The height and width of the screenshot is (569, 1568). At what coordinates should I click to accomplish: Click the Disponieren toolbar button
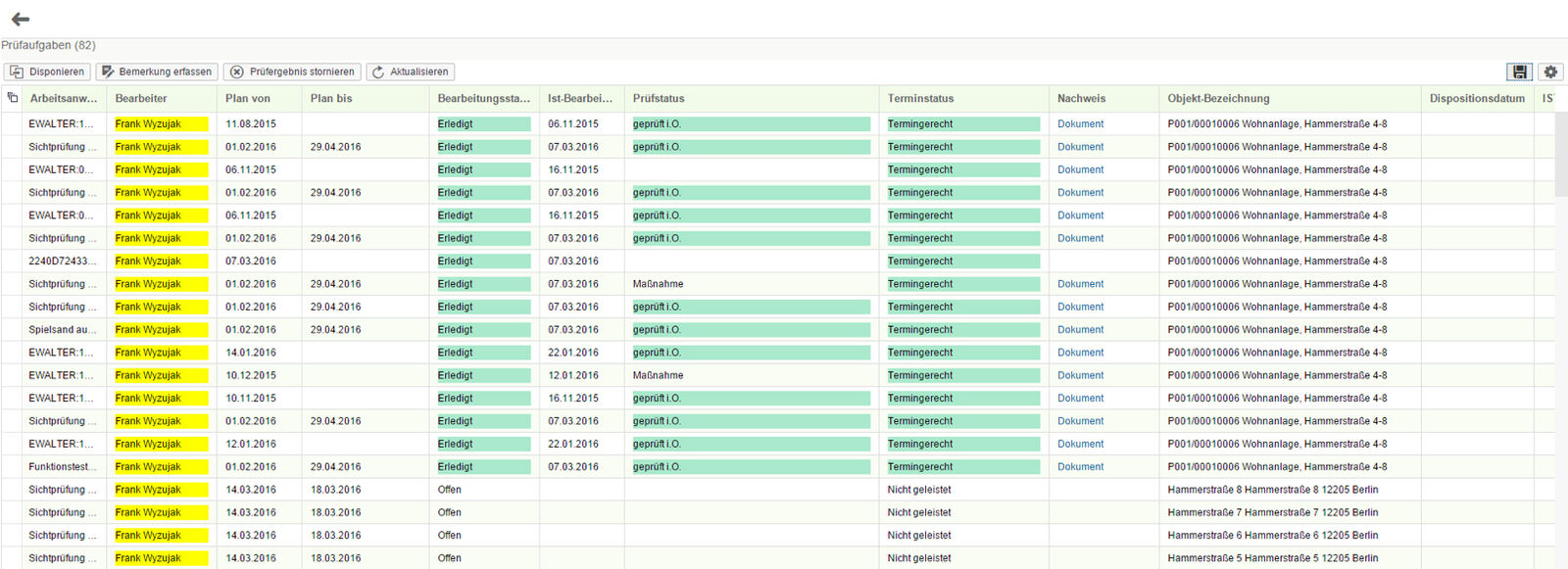click(47, 71)
